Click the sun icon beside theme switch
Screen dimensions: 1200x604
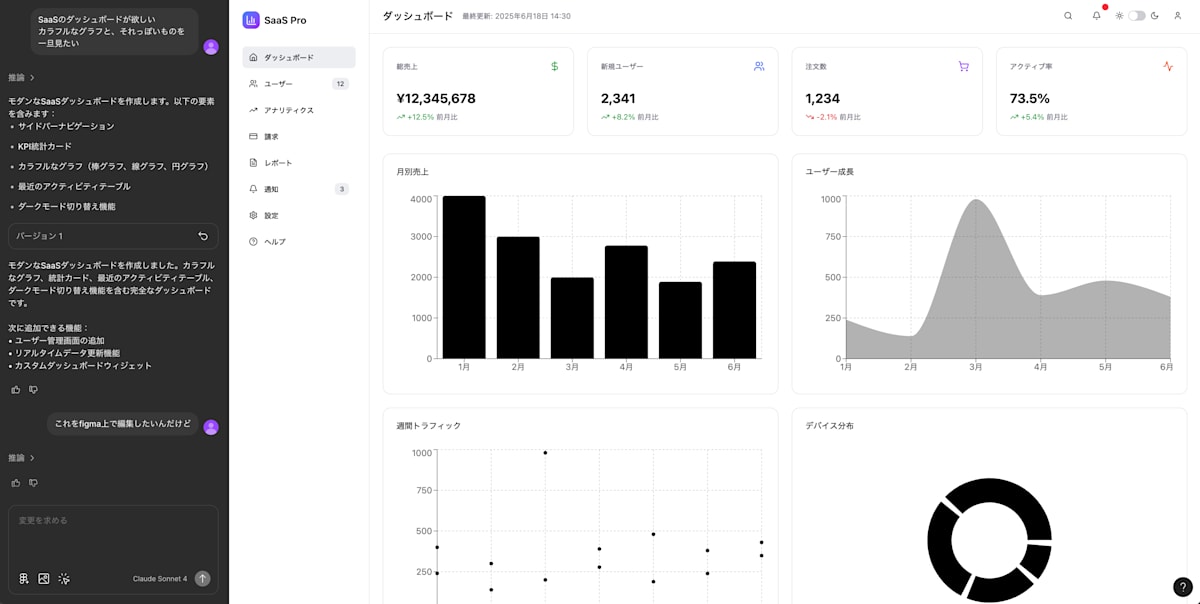(x=1119, y=16)
